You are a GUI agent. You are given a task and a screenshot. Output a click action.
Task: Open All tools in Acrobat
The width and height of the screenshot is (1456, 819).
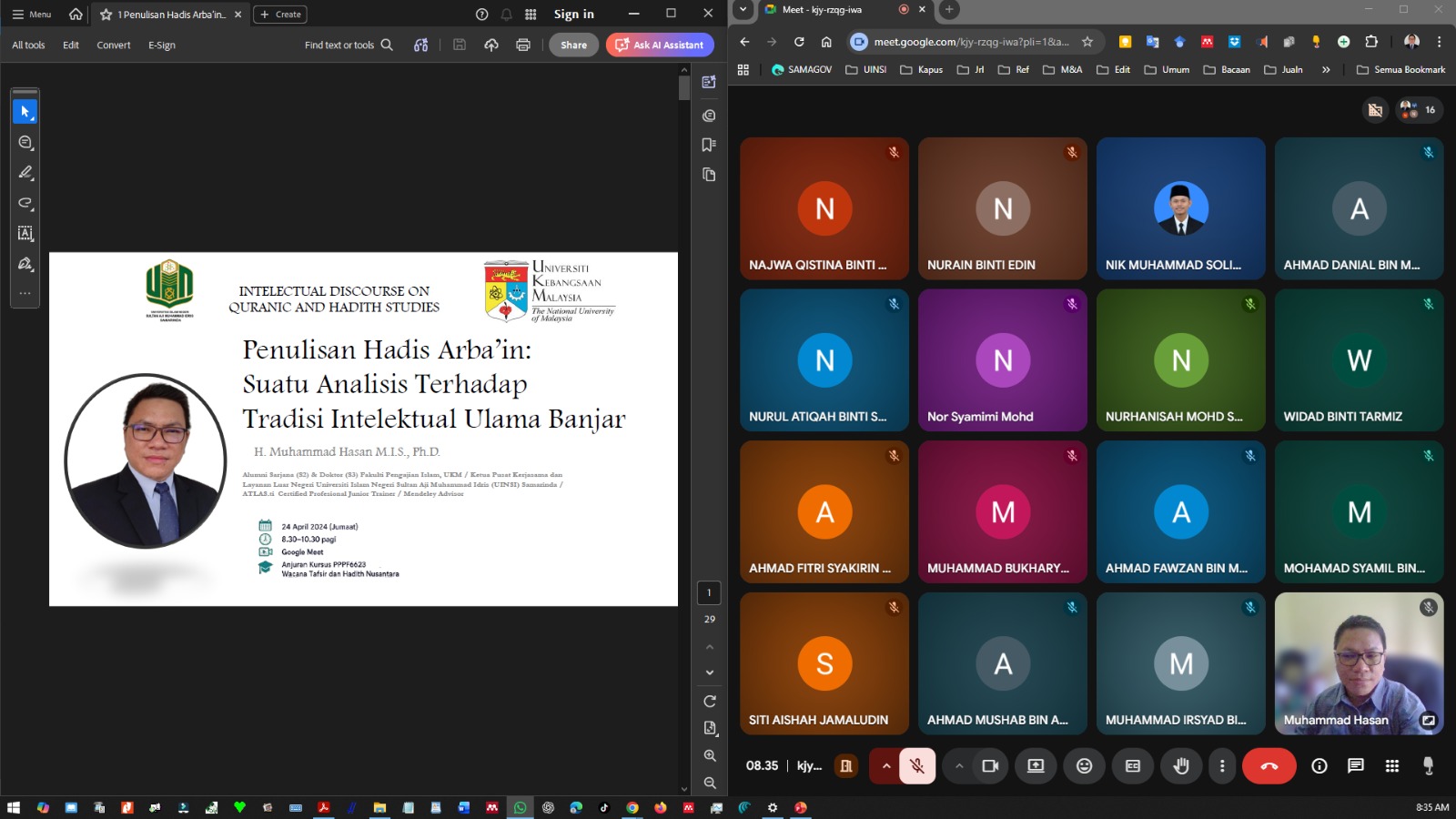(x=28, y=45)
